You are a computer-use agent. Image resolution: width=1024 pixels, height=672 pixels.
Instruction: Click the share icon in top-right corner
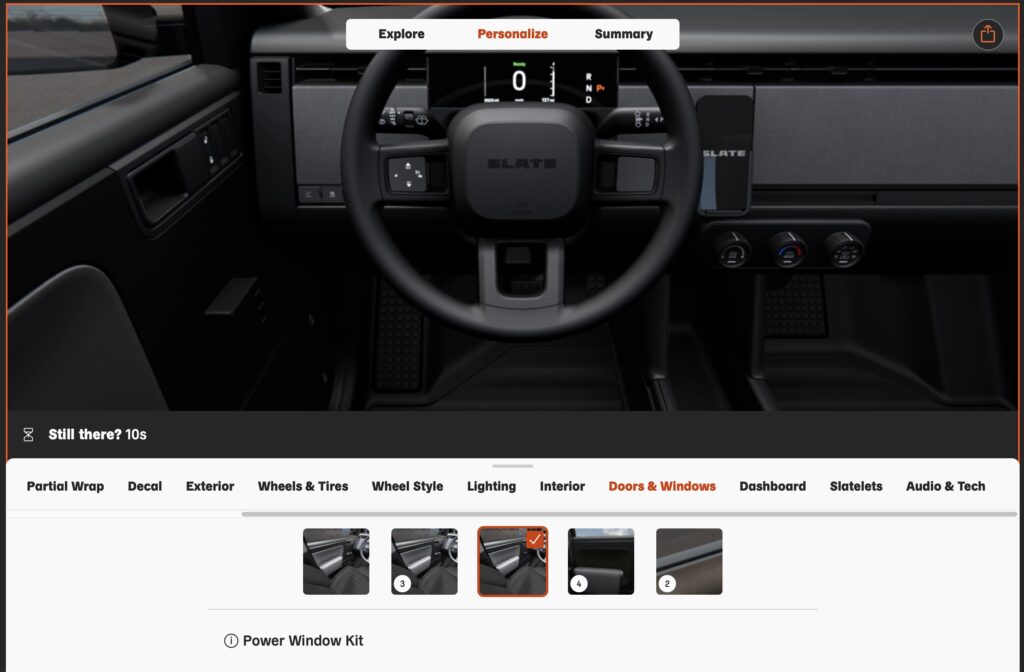pos(988,34)
